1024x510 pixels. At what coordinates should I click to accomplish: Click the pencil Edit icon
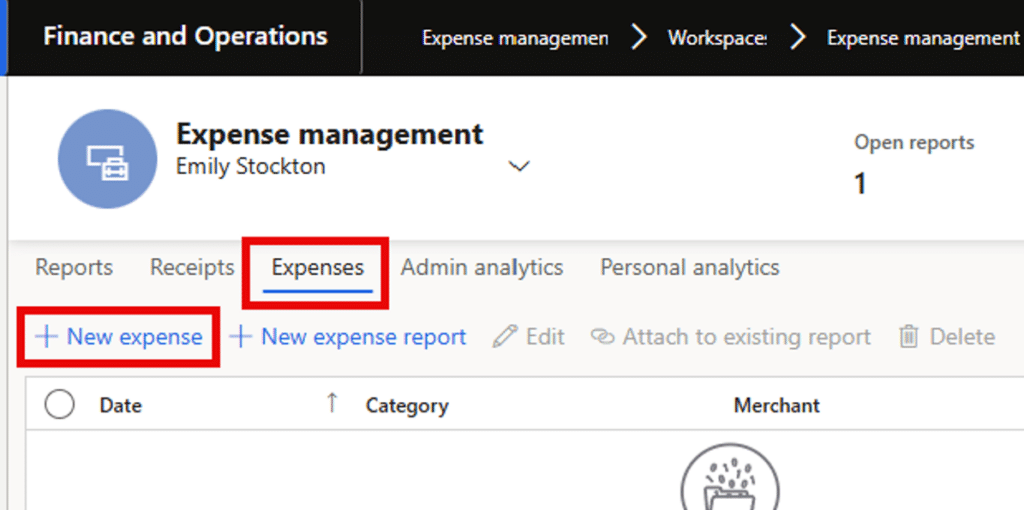click(x=506, y=337)
